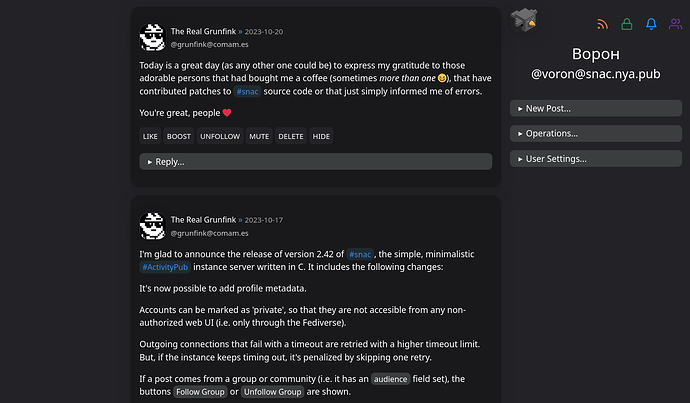Open The Real Grunfink name on 2023-10-17 post

(205, 219)
